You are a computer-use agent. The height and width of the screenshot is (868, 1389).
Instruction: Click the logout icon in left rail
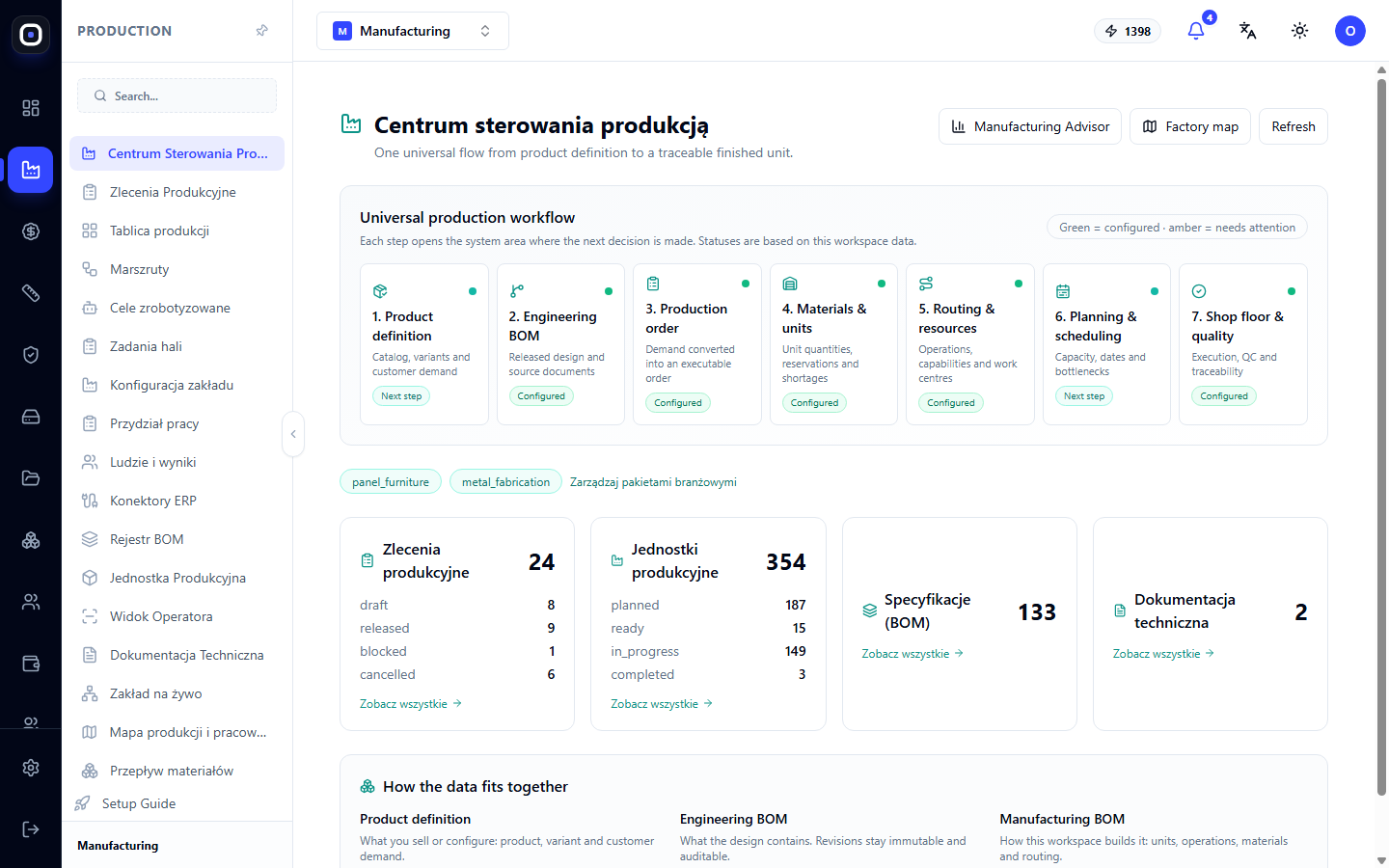(31, 829)
